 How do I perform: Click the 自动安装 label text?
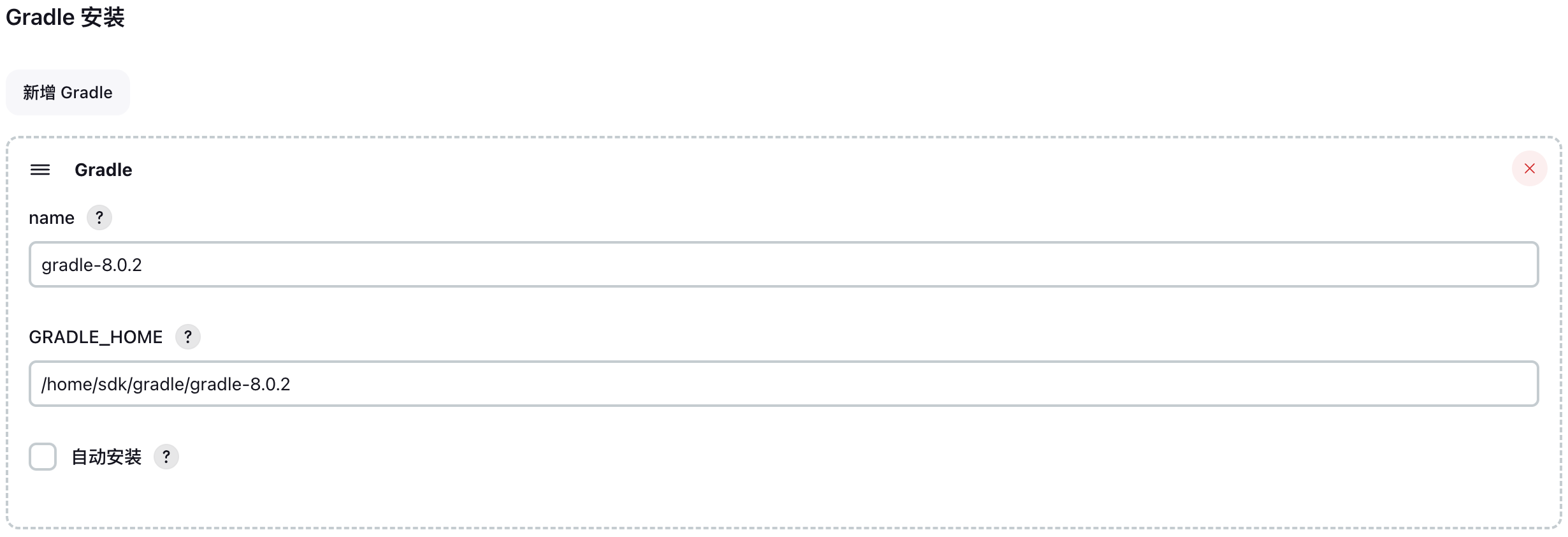(106, 457)
